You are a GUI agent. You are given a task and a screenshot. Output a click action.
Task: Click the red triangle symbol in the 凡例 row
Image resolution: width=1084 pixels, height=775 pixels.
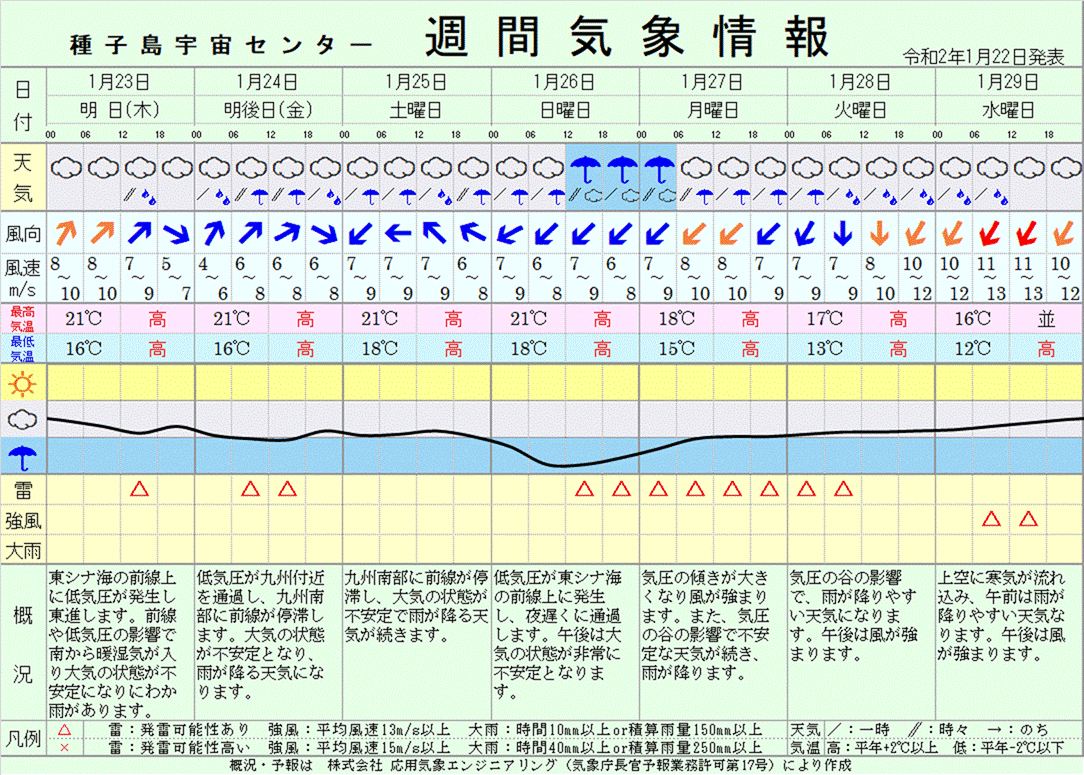pyautogui.click(x=65, y=732)
